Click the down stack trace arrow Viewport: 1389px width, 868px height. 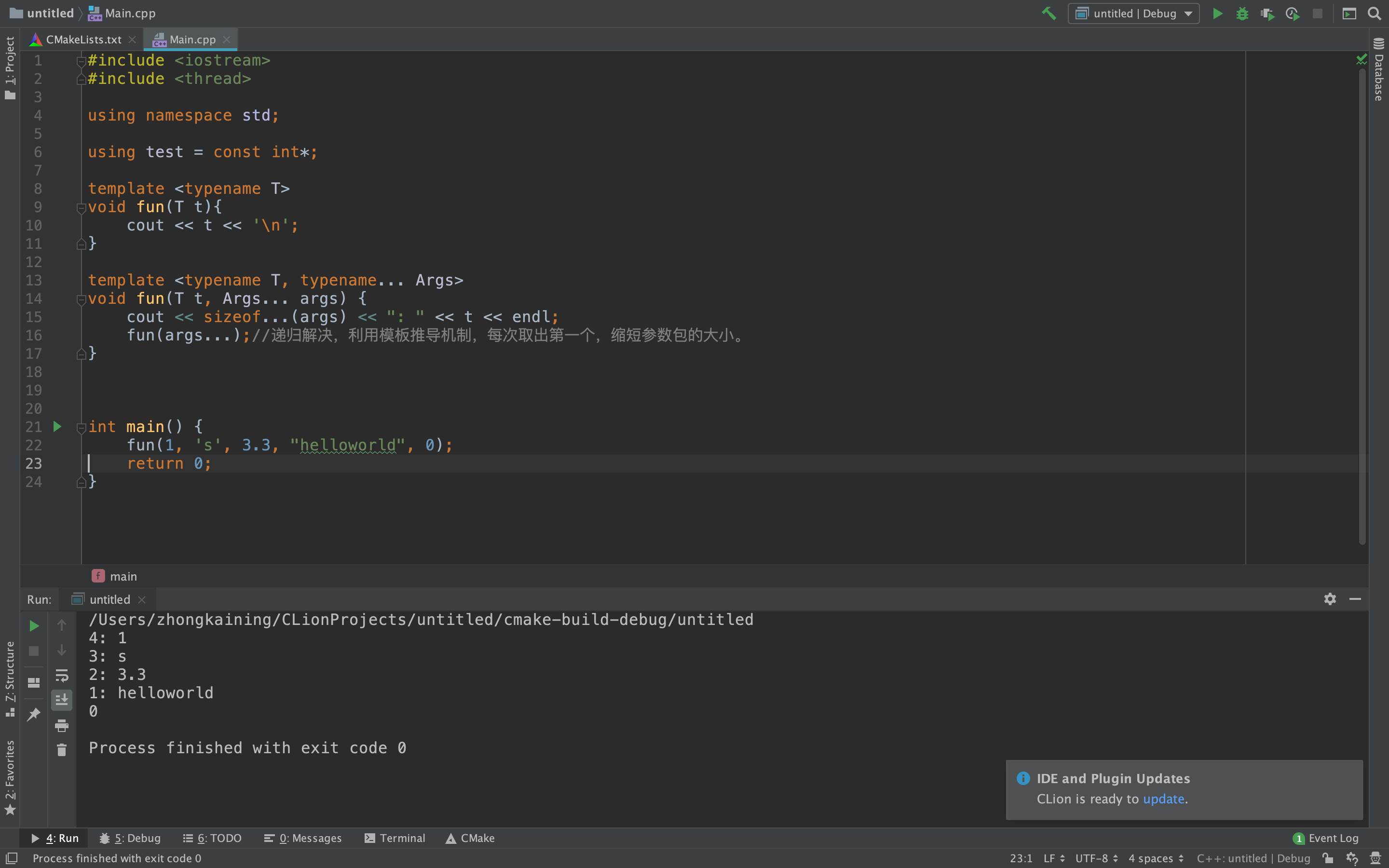pyautogui.click(x=61, y=650)
